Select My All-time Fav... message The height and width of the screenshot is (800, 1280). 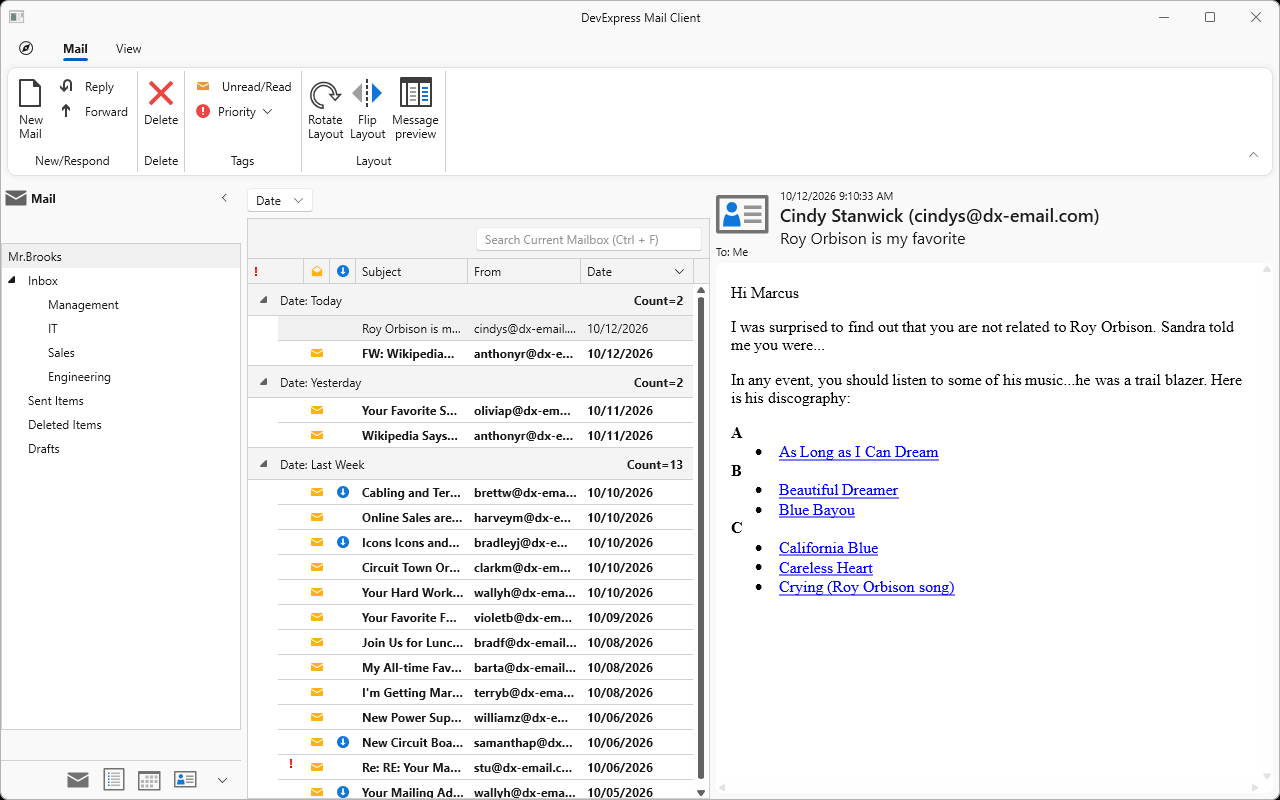485,667
